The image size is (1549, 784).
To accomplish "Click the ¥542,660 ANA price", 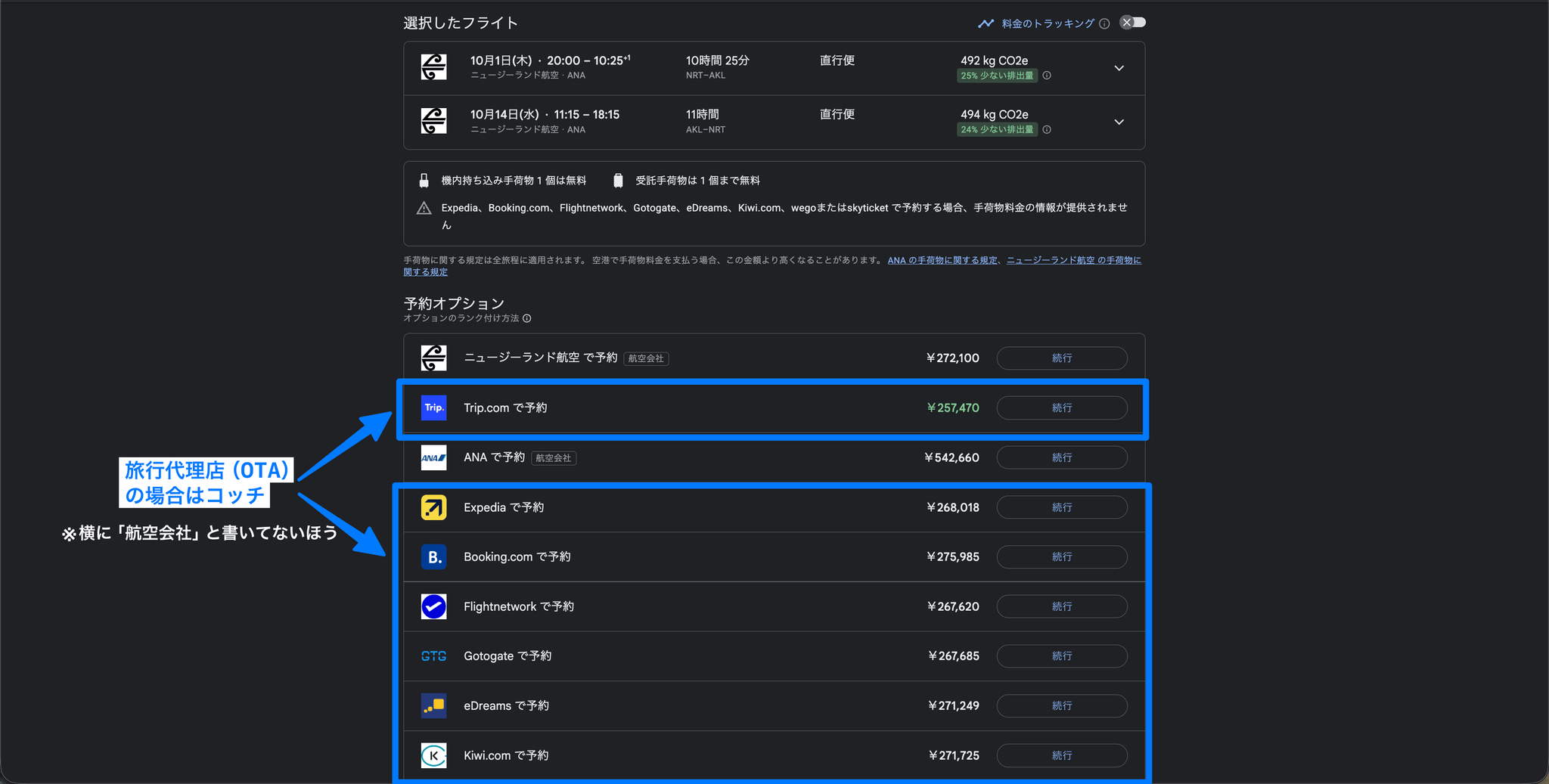I will [951, 457].
